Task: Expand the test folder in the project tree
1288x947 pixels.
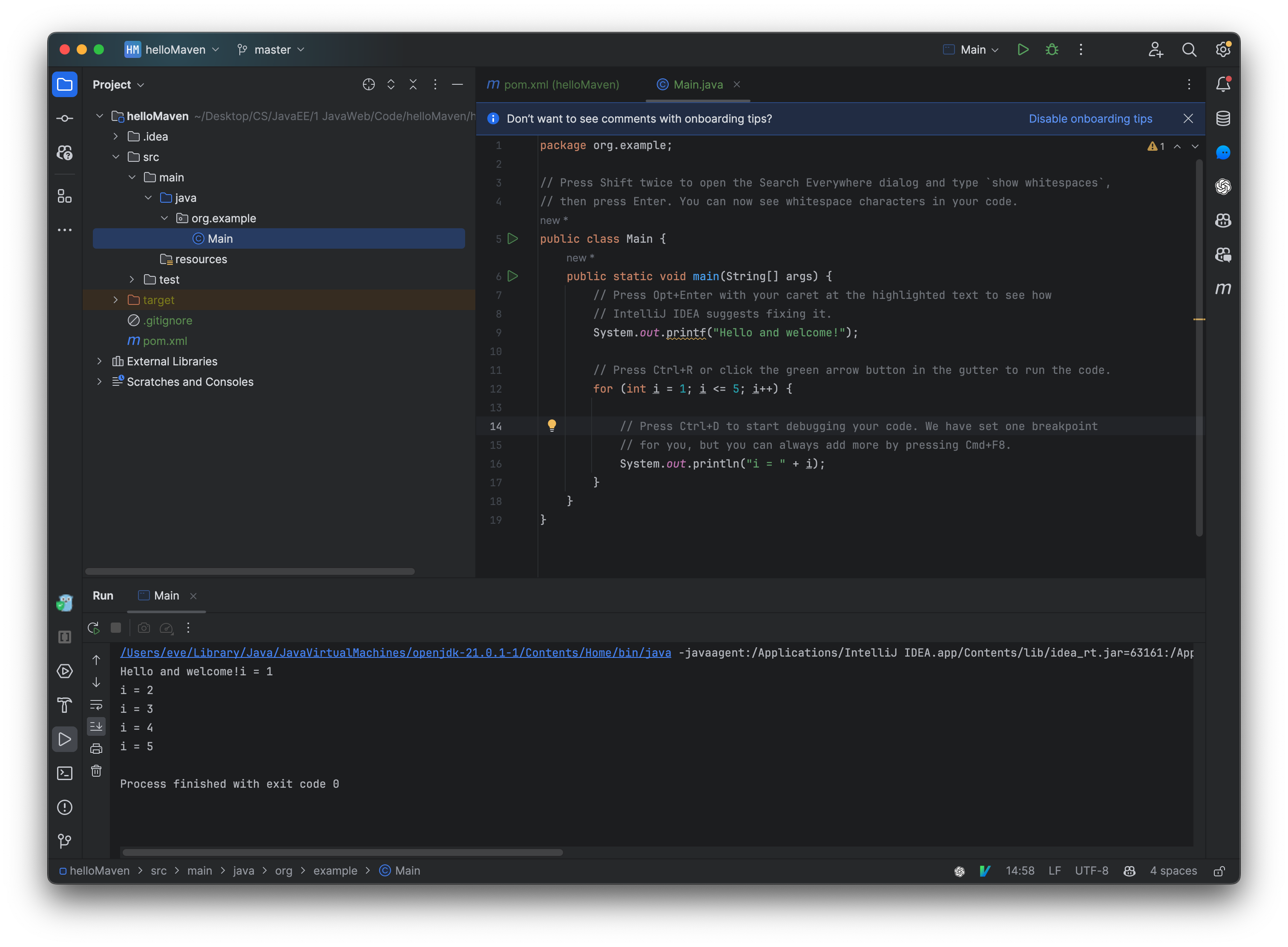Action: tap(132, 279)
